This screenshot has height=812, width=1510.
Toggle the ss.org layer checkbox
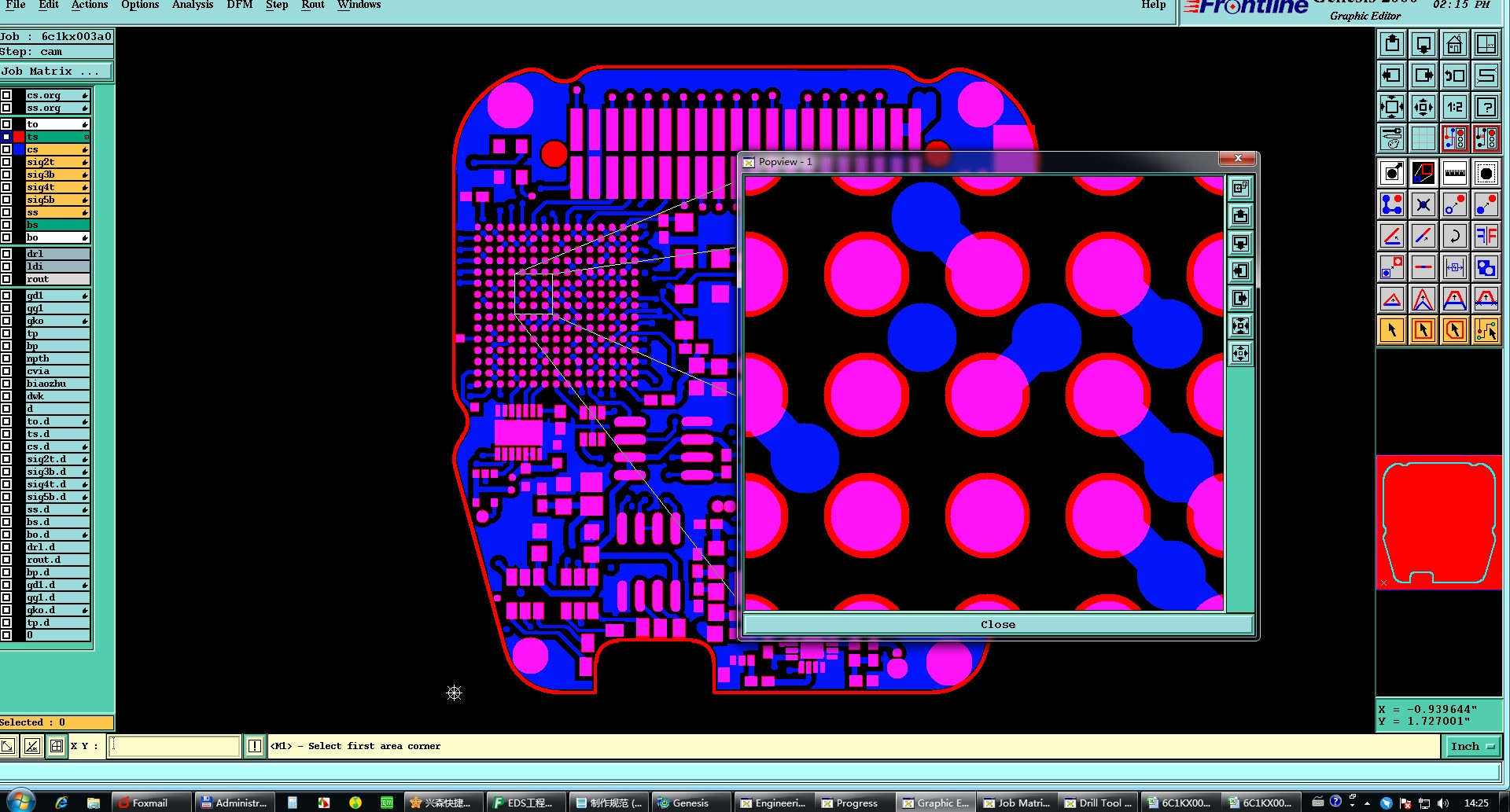pyautogui.click(x=6, y=108)
